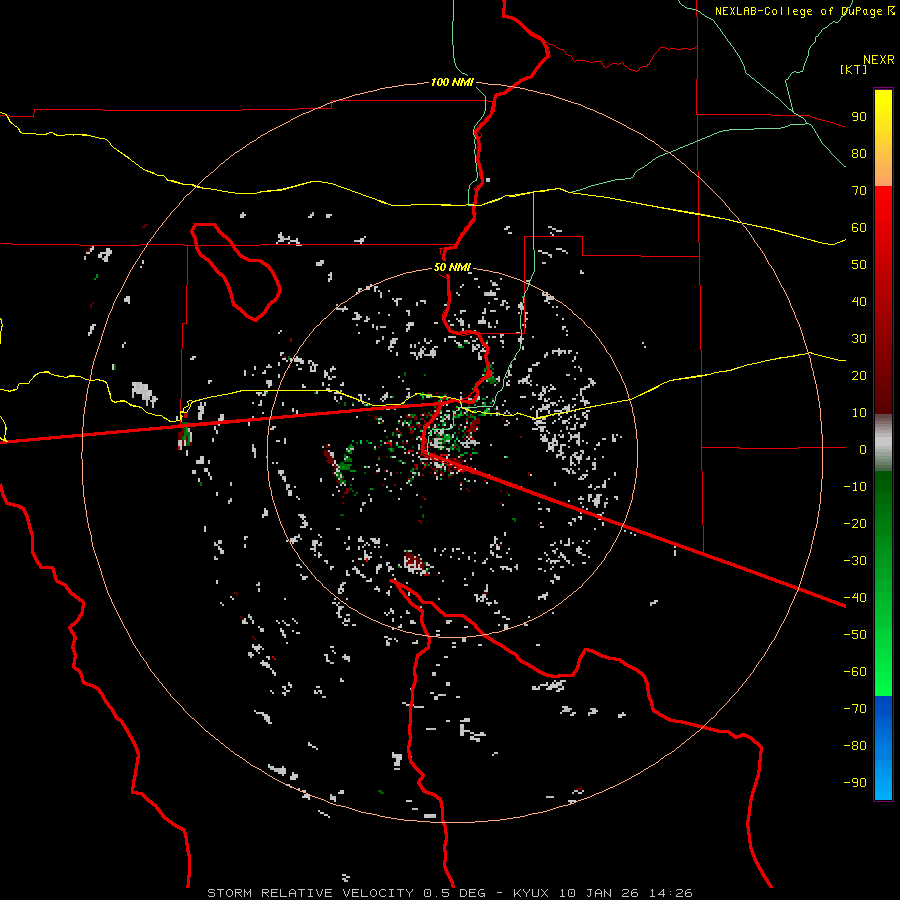
Task: Click the 20 value on the velocity scale
Action: pyautogui.click(x=859, y=376)
